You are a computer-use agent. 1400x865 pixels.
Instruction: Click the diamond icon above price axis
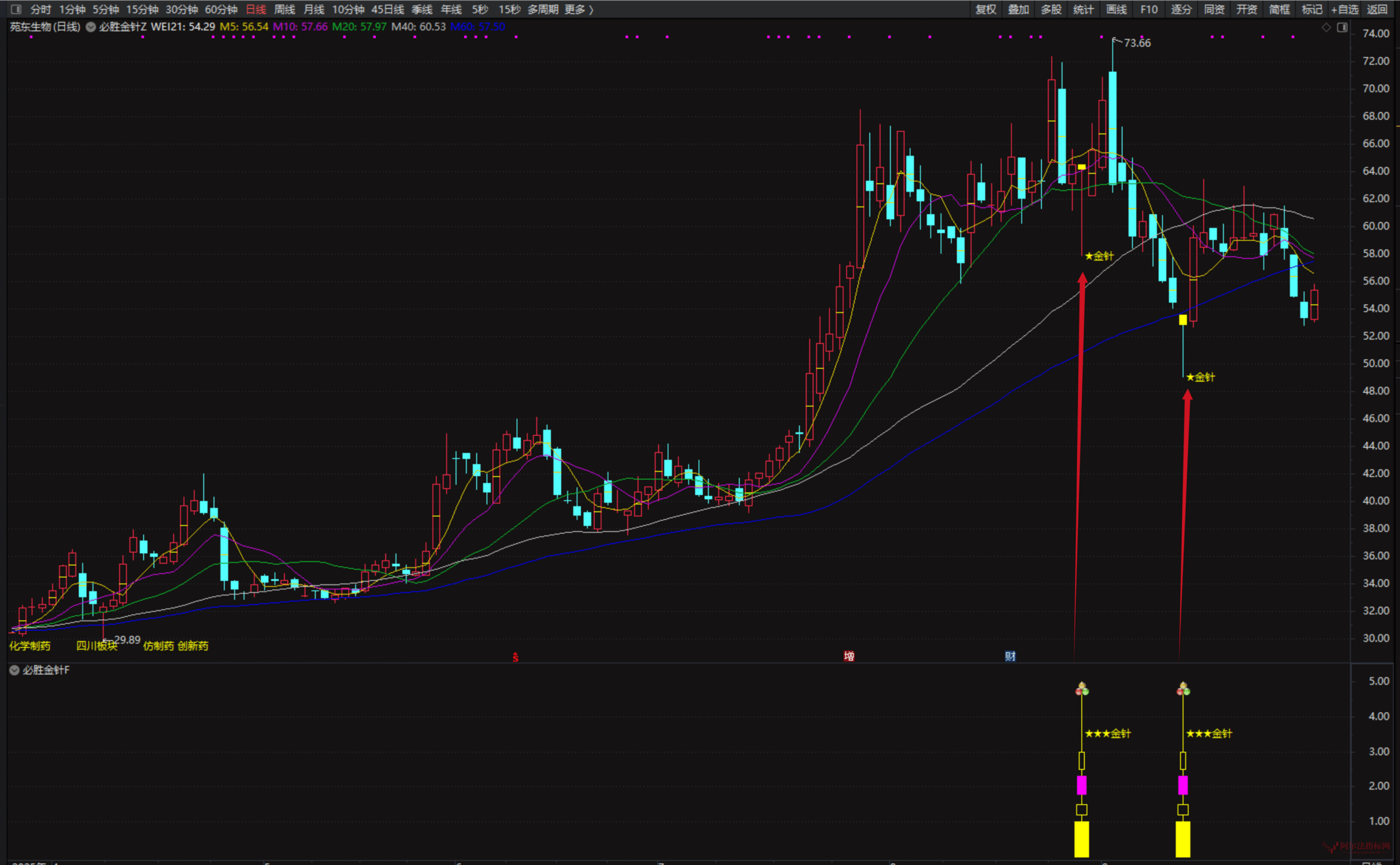(1326, 27)
